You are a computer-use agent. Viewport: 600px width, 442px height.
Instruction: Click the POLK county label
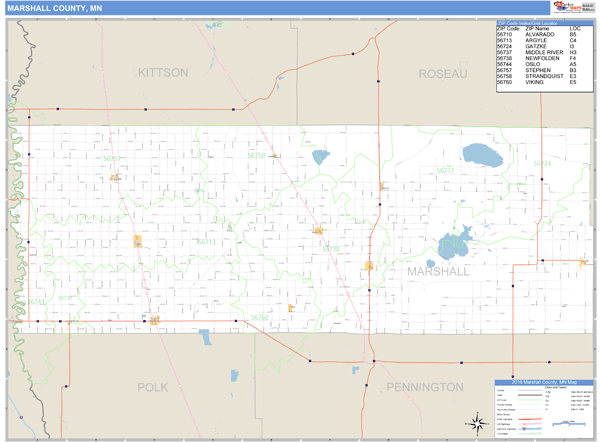(154, 386)
